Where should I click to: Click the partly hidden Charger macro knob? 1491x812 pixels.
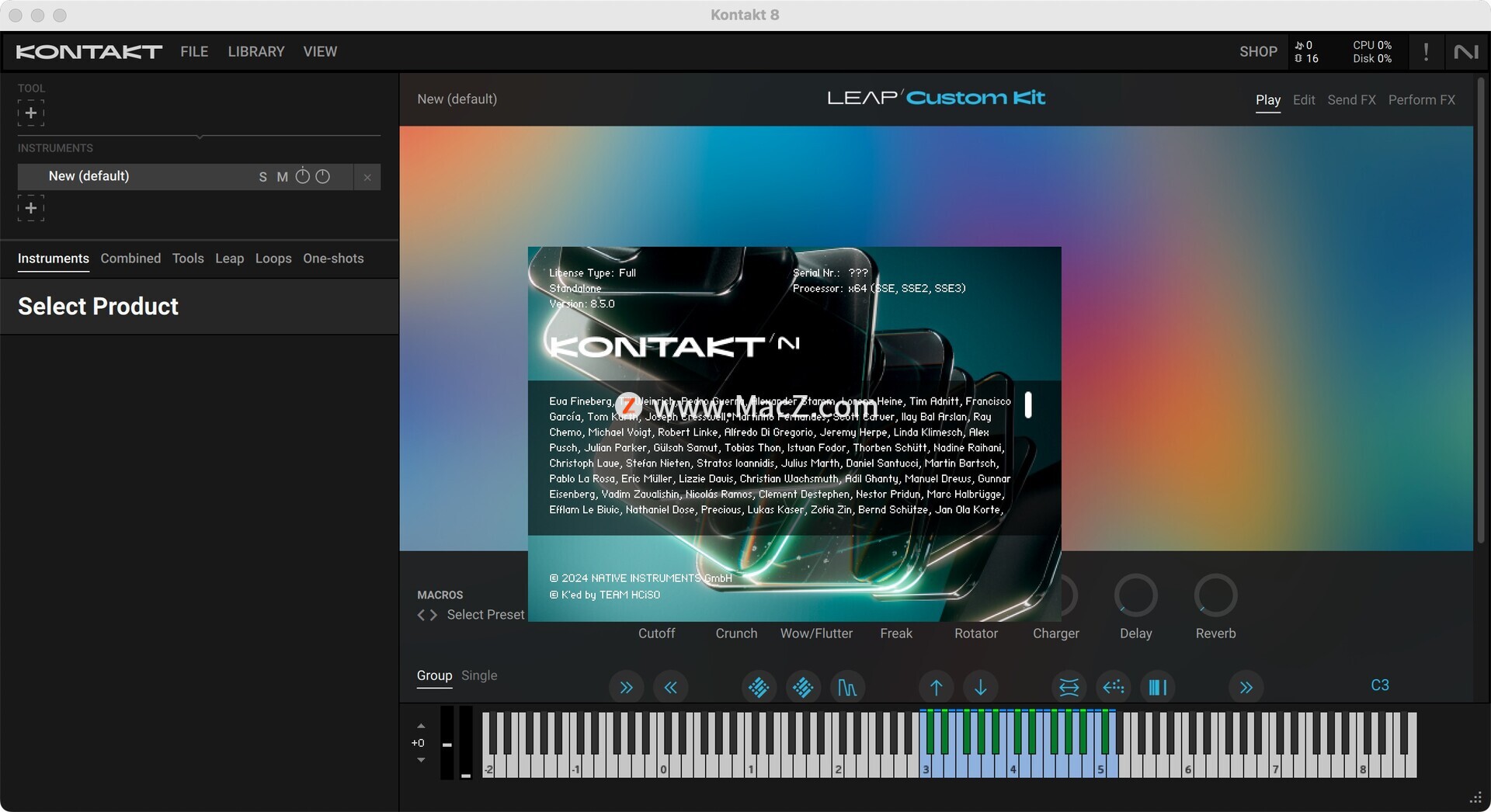(x=1070, y=595)
